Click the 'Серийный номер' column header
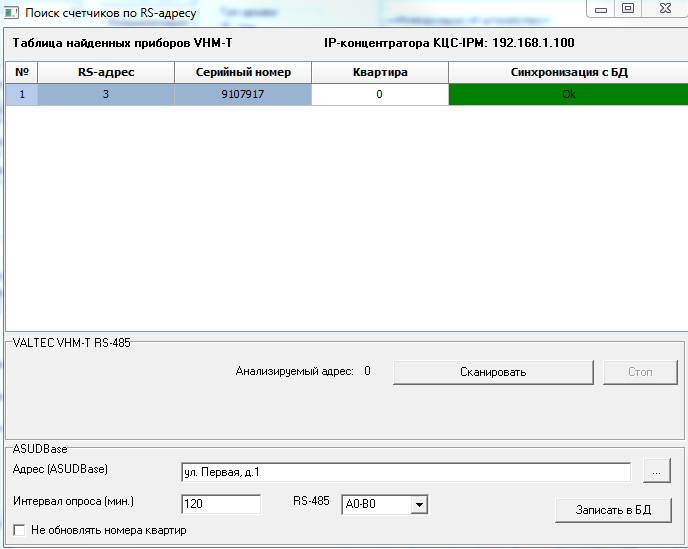The width and height of the screenshot is (688, 549). [x=242, y=72]
